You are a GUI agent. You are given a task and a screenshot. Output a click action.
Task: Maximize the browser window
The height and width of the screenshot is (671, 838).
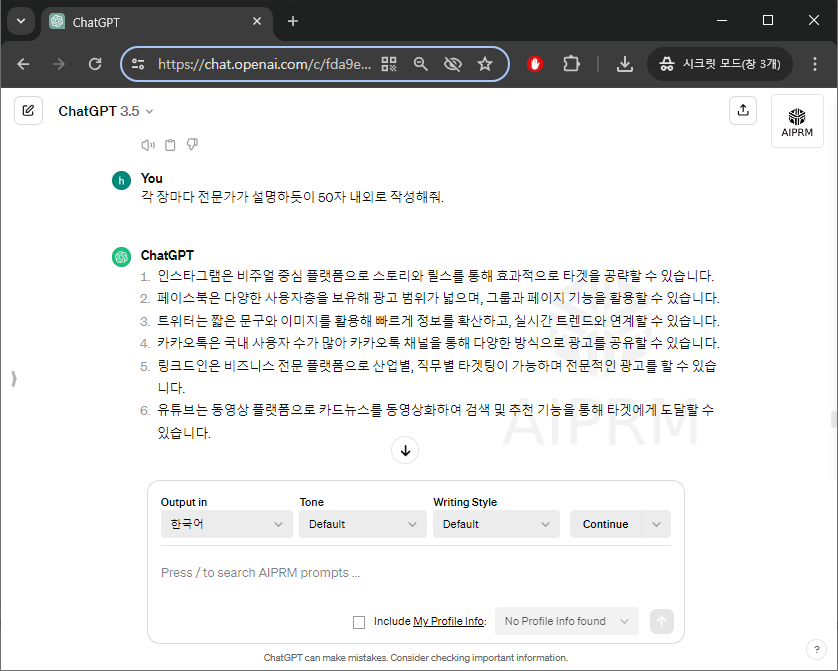(768, 21)
